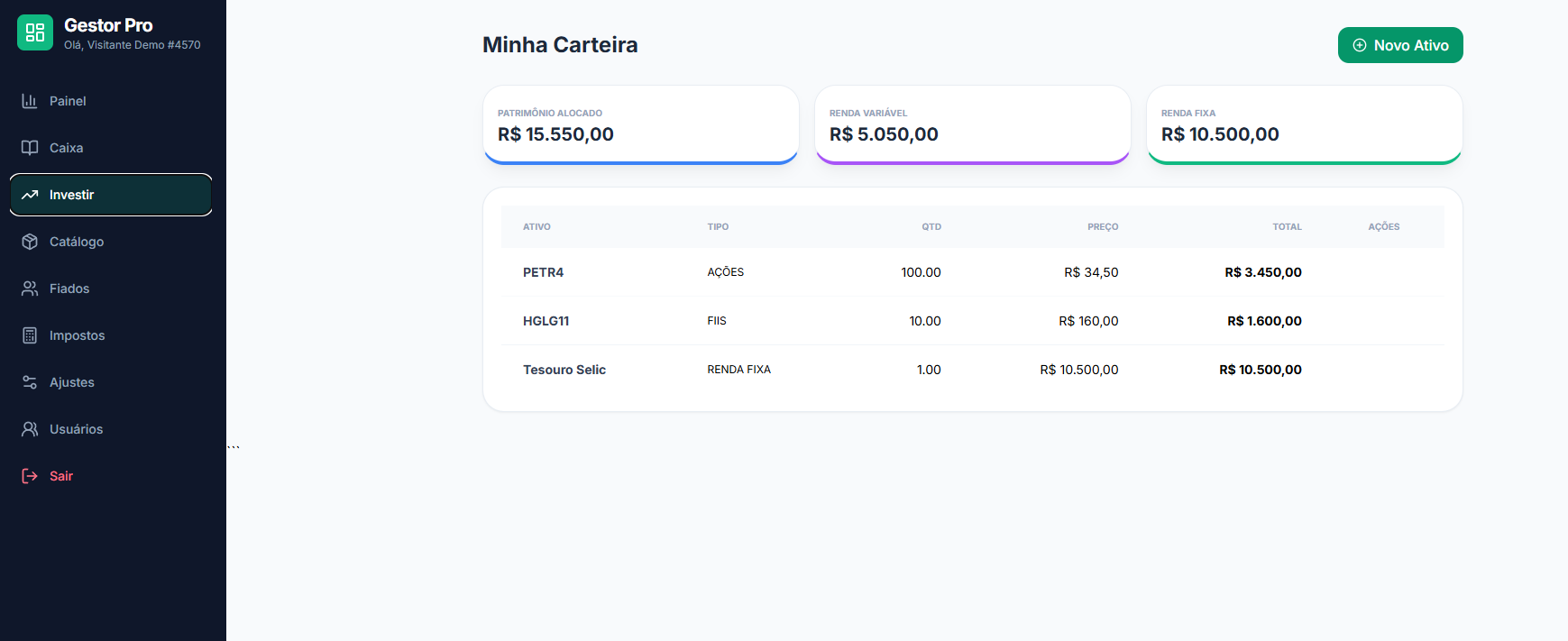Viewport: 1568px width, 641px height.
Task: Click the Sair logout icon
Action: click(30, 476)
